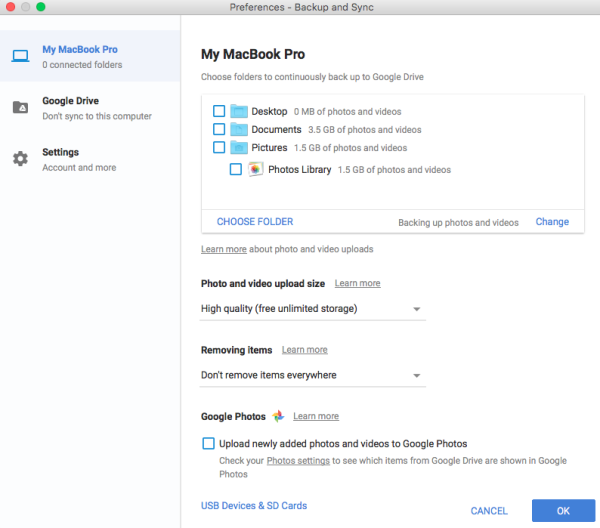Click the Desktop folder name
The width and height of the screenshot is (600, 528).
[269, 111]
